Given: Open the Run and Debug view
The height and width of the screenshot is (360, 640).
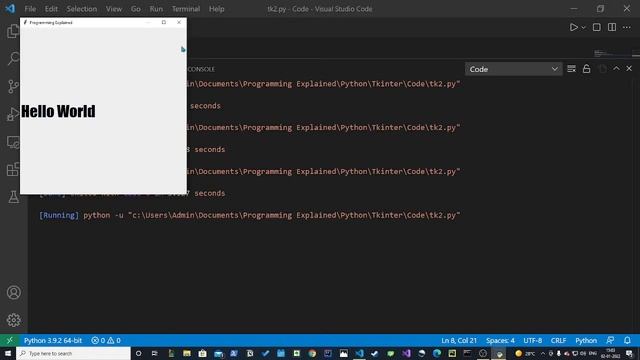Looking at the screenshot, I should pos(13,114).
